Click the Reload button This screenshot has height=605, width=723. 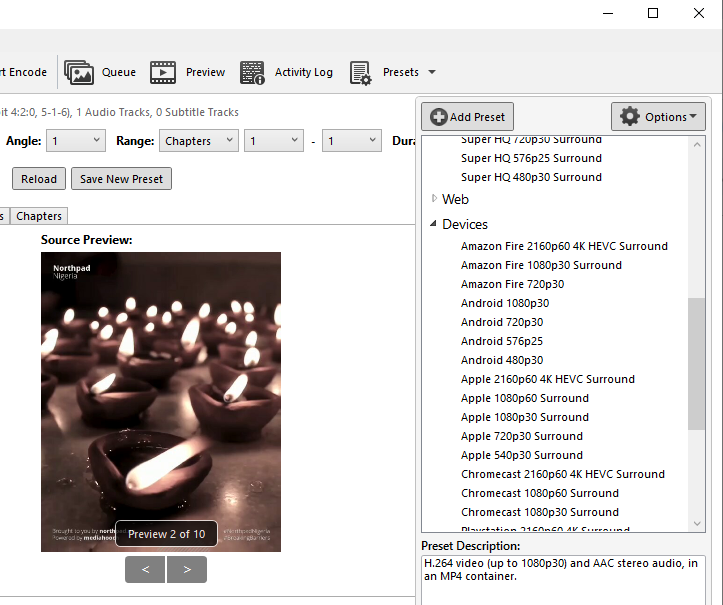tap(39, 178)
